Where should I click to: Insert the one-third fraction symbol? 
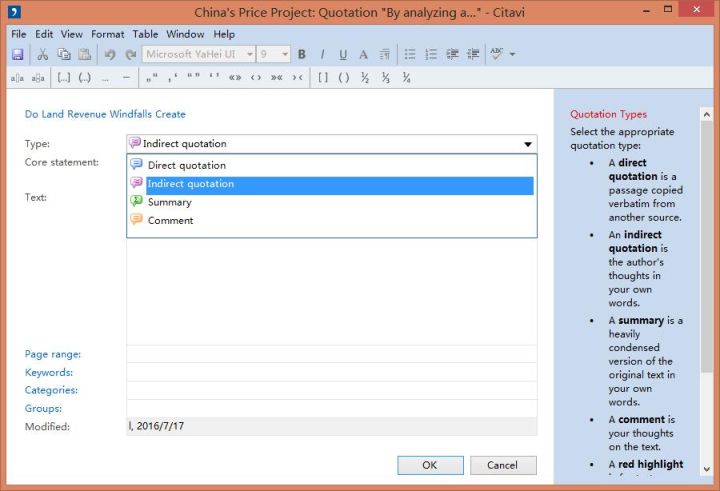pyautogui.click(x=386, y=78)
